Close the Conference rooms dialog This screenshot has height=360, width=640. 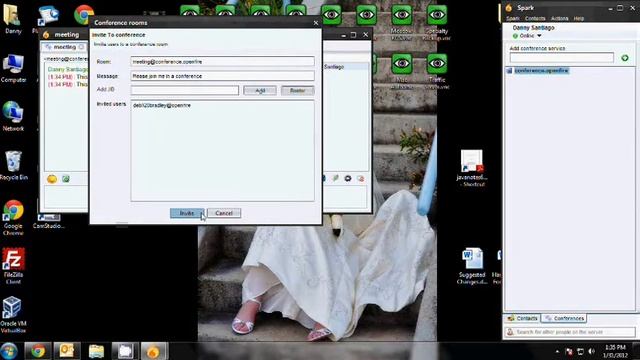tap(316, 23)
